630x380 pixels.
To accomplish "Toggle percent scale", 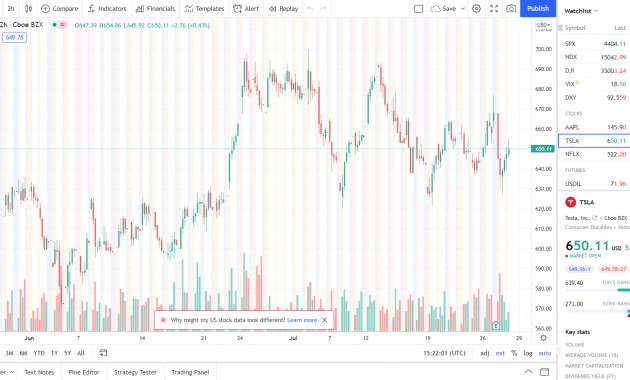I will pos(514,353).
